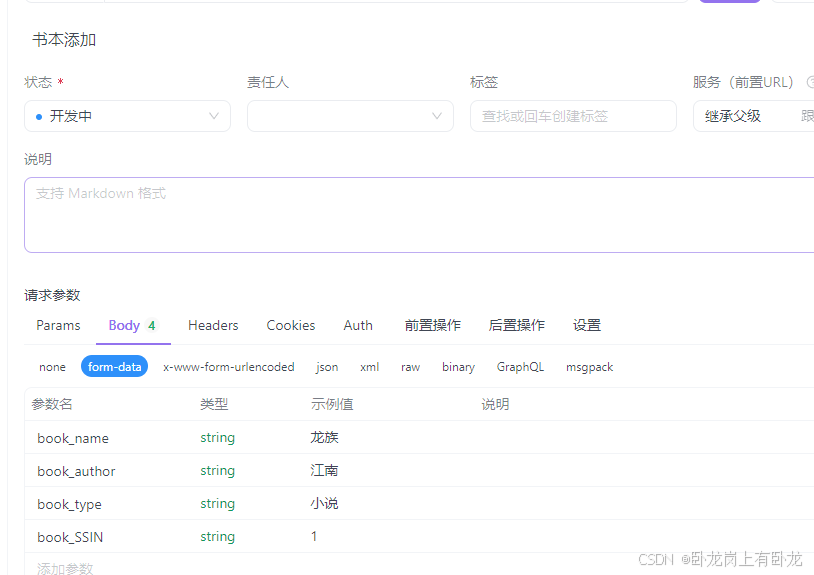Click the book_SSIN parameter name cell
Viewport: 814px width, 575px height.
click(x=70, y=537)
